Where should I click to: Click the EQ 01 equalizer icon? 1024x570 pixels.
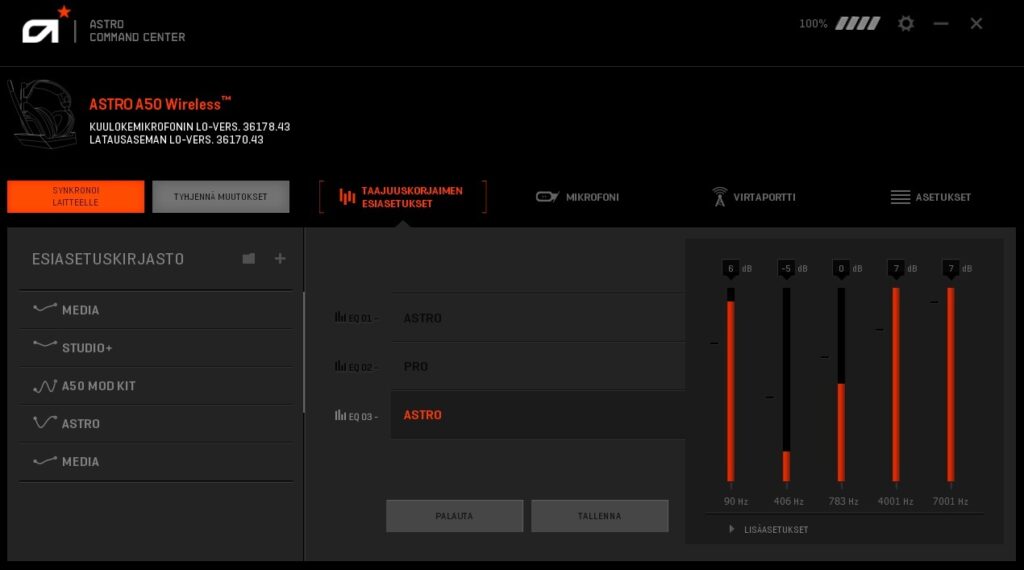[340, 317]
